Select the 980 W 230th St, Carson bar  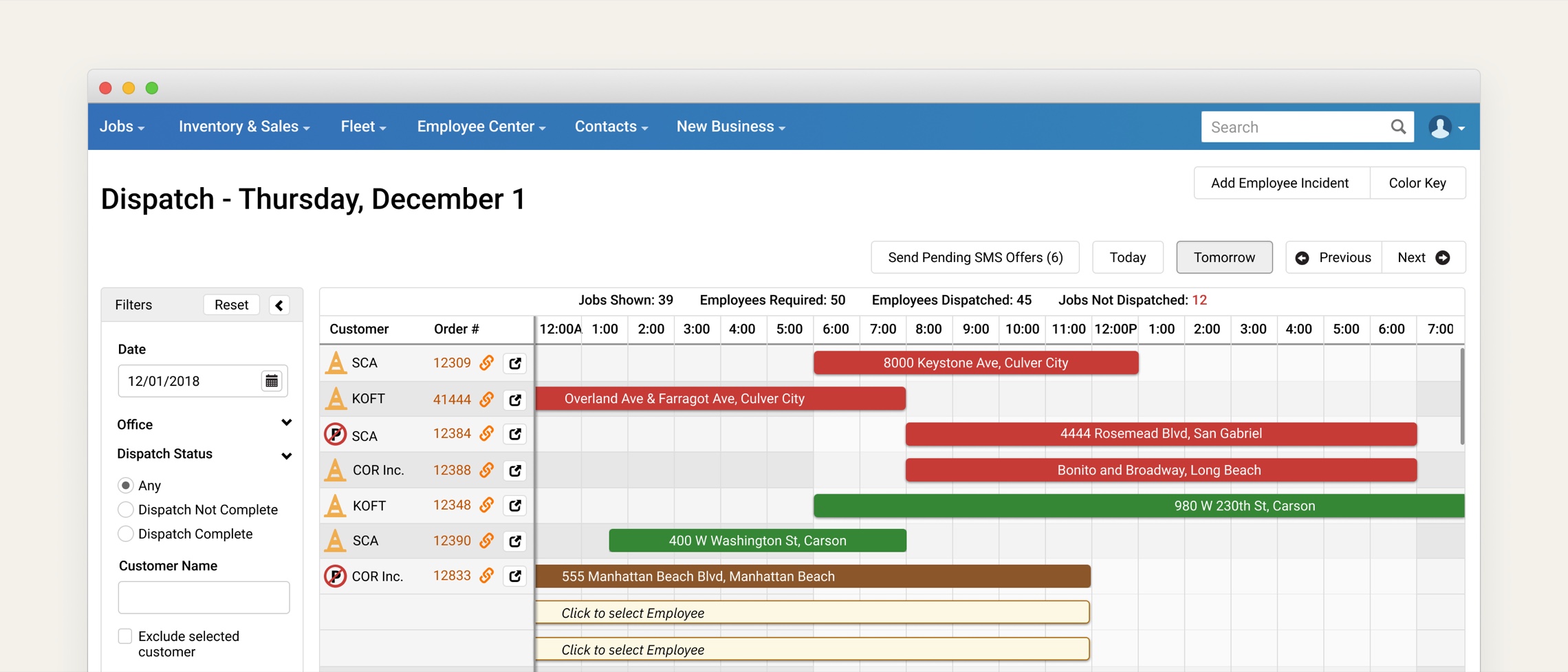1139,506
